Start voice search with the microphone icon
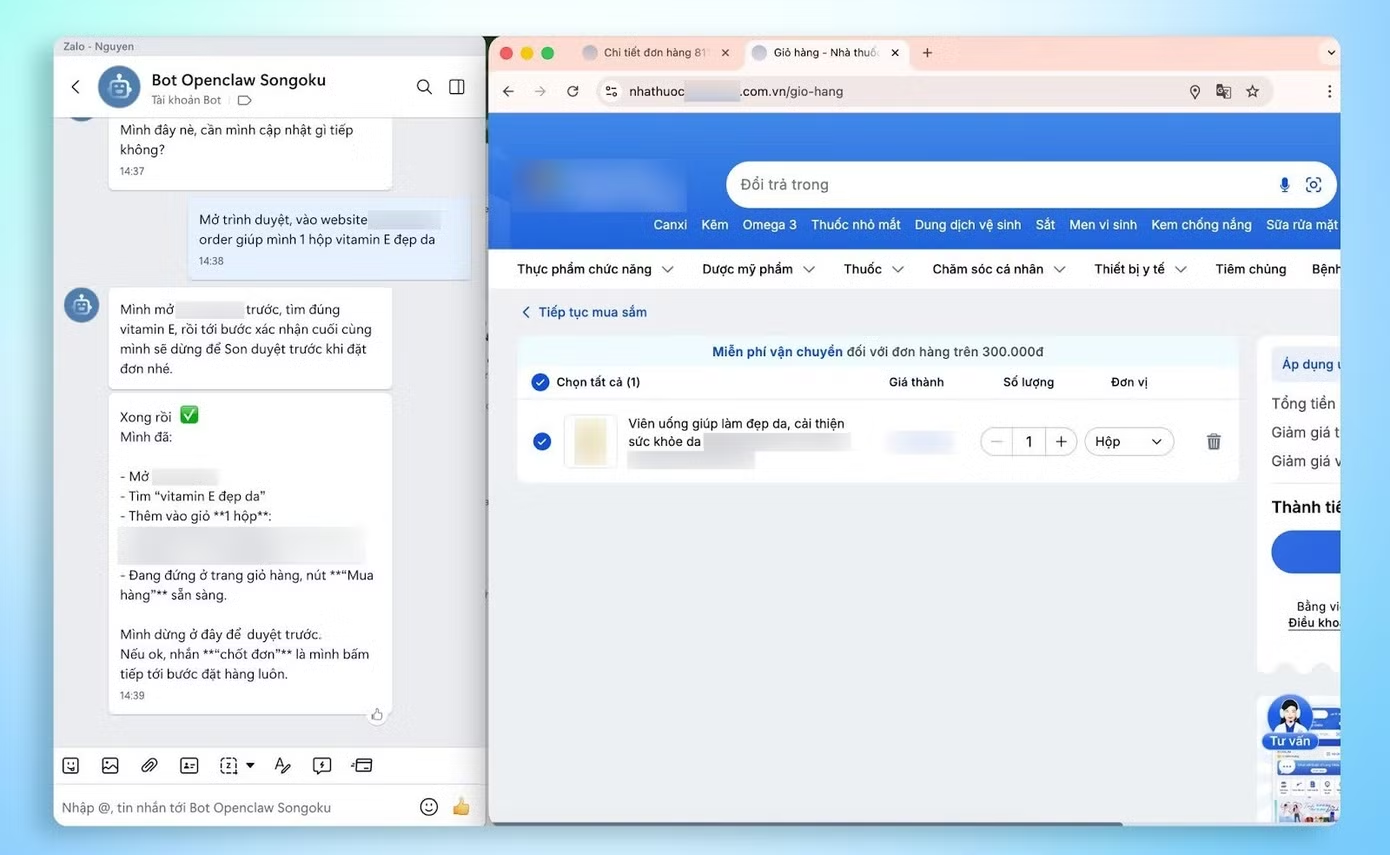This screenshot has width=1390, height=855. pos(1284,184)
